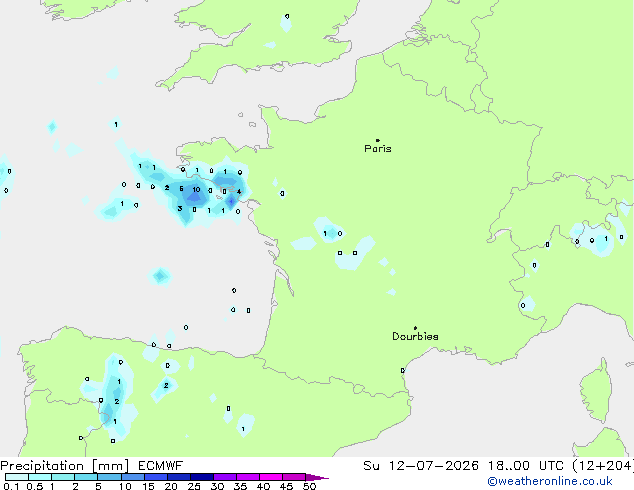634x490 pixels.
Task: Click the 4 mm value near the Brittany coast
Action: (239, 192)
